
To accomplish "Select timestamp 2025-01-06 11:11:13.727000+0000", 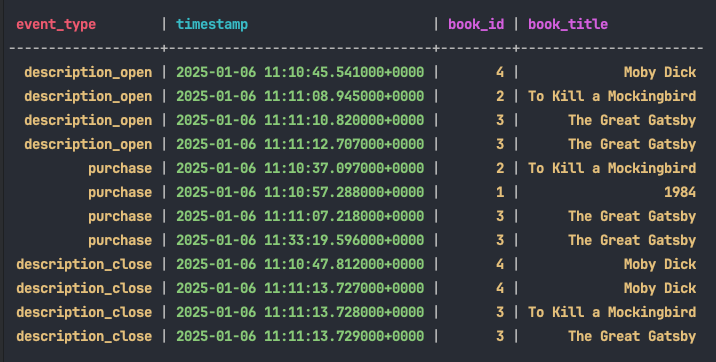I will coord(300,288).
